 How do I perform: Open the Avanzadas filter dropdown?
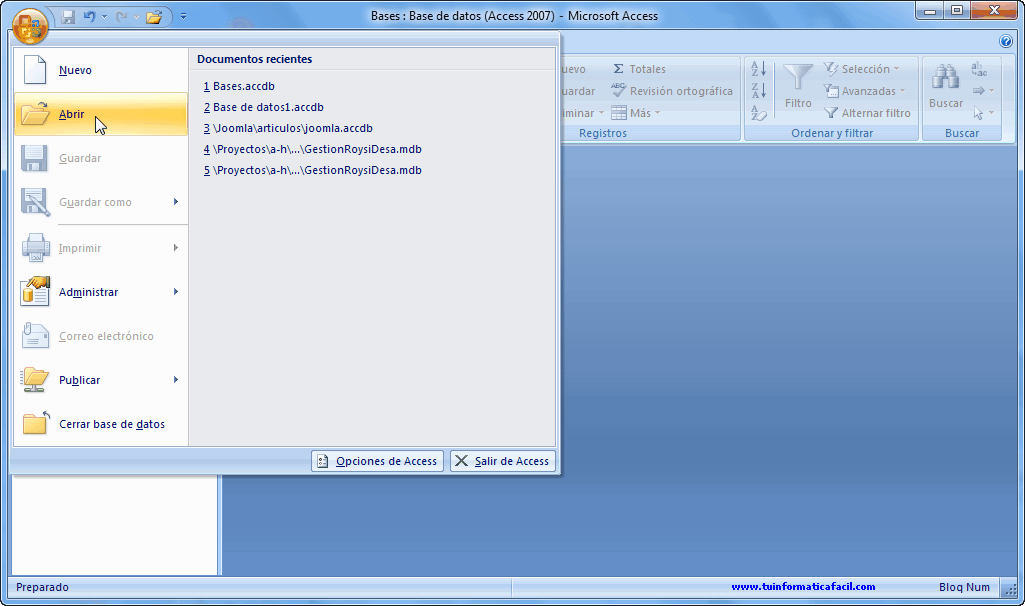click(865, 91)
